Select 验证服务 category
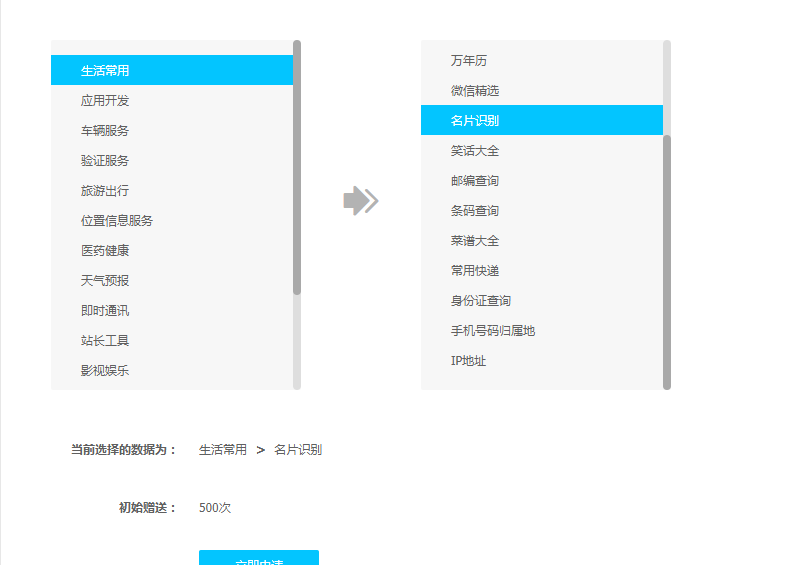Screen dimensions: 797x565 pos(105,161)
